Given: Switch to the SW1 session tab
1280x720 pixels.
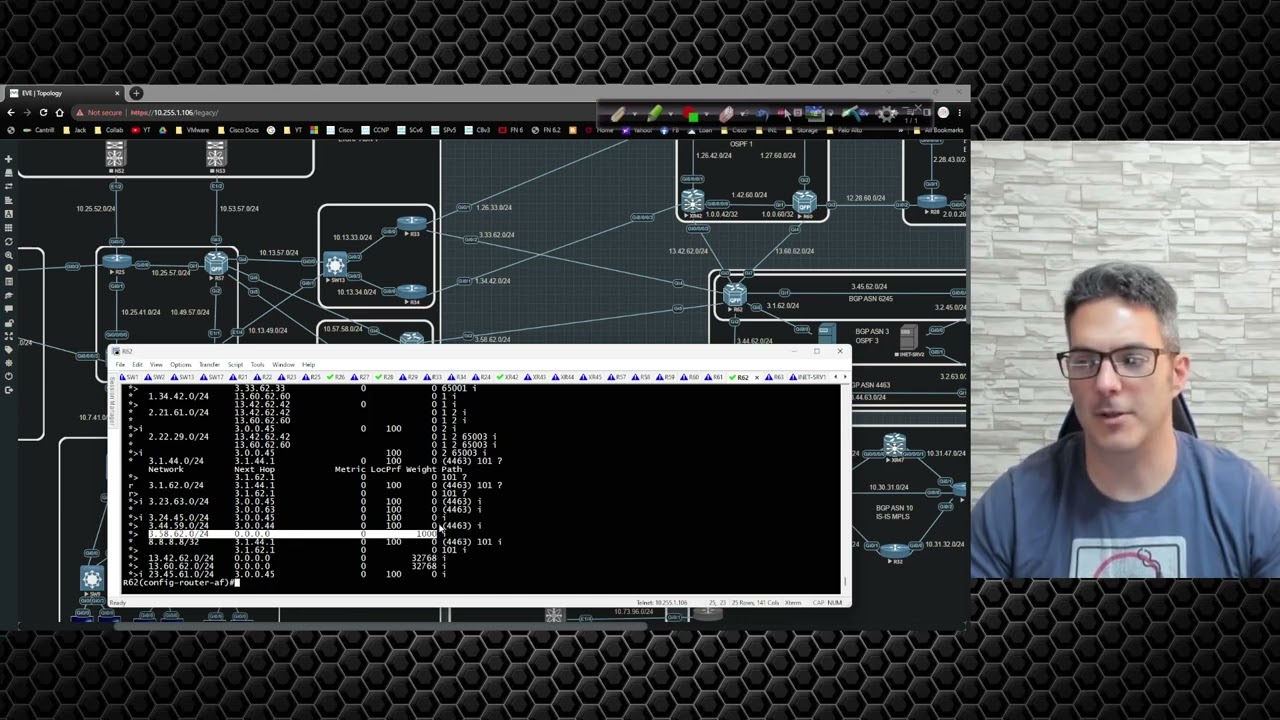Looking at the screenshot, I should (x=130, y=377).
